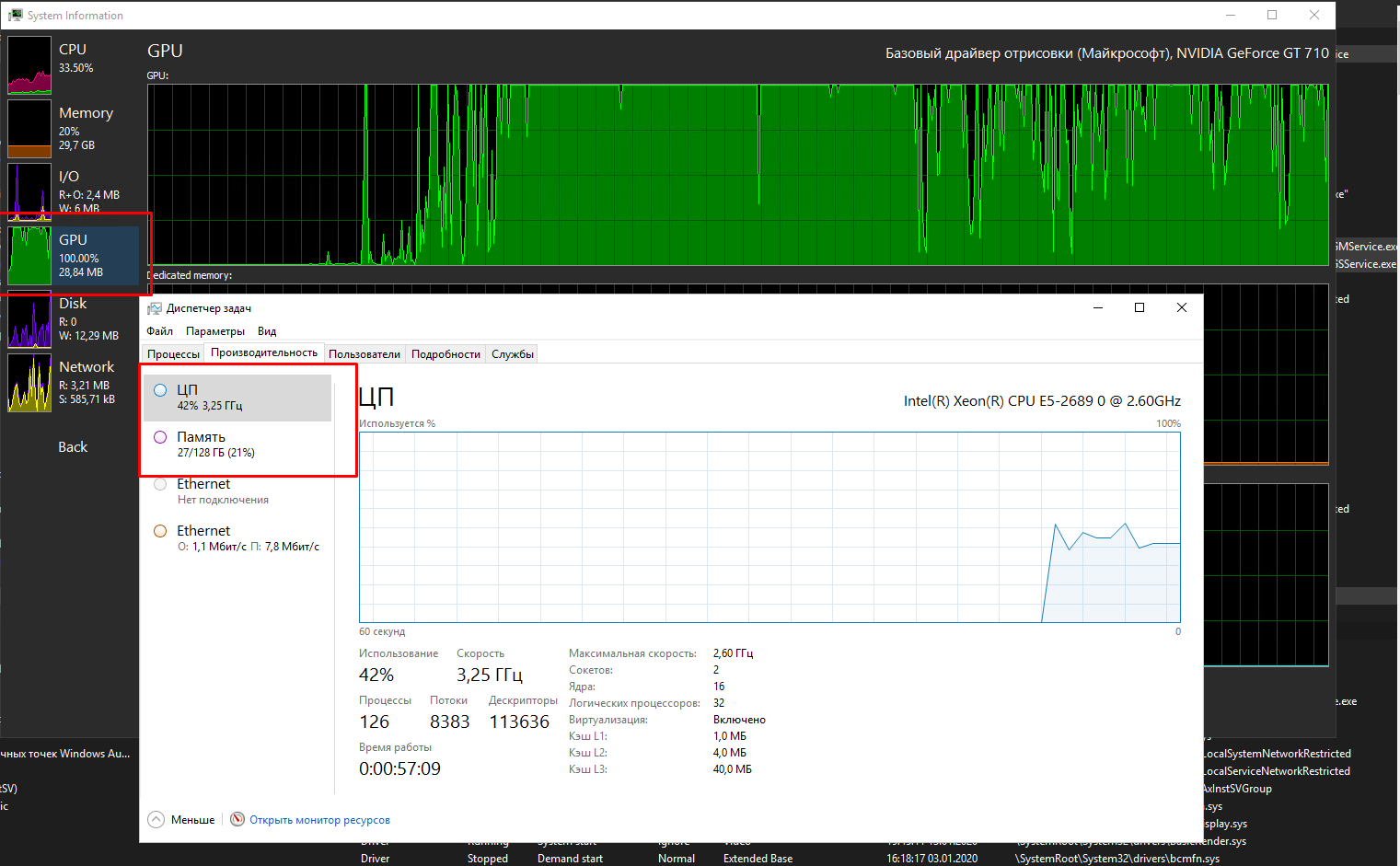Screen dimensions: 1400x866
Task: Open the Memory usage graph thumbnail
Action: tap(29, 129)
